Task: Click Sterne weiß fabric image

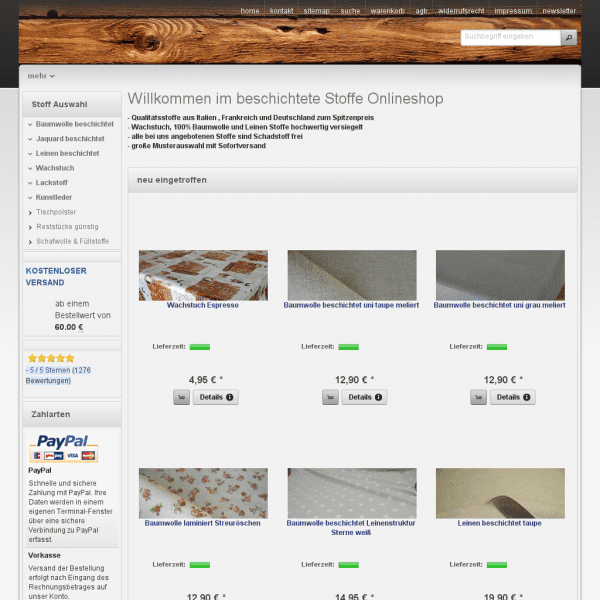Action: 352,493
